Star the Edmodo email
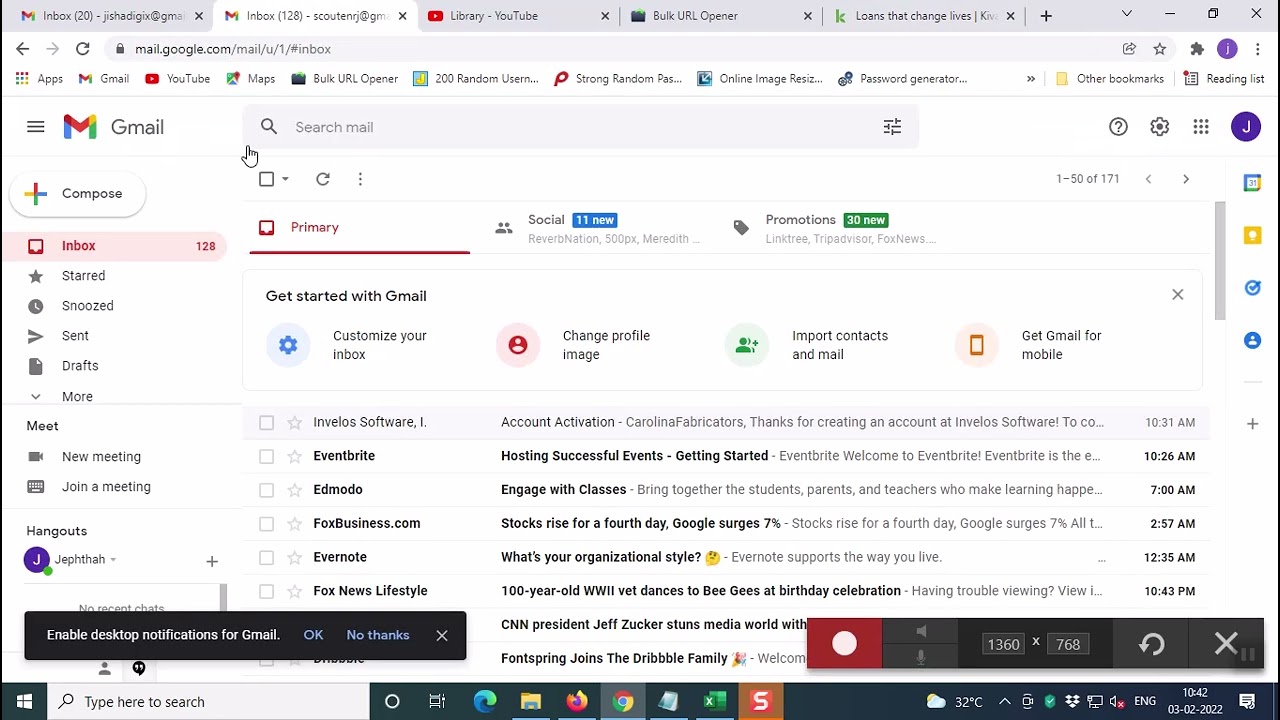Viewport: 1280px width, 720px height. tap(294, 490)
